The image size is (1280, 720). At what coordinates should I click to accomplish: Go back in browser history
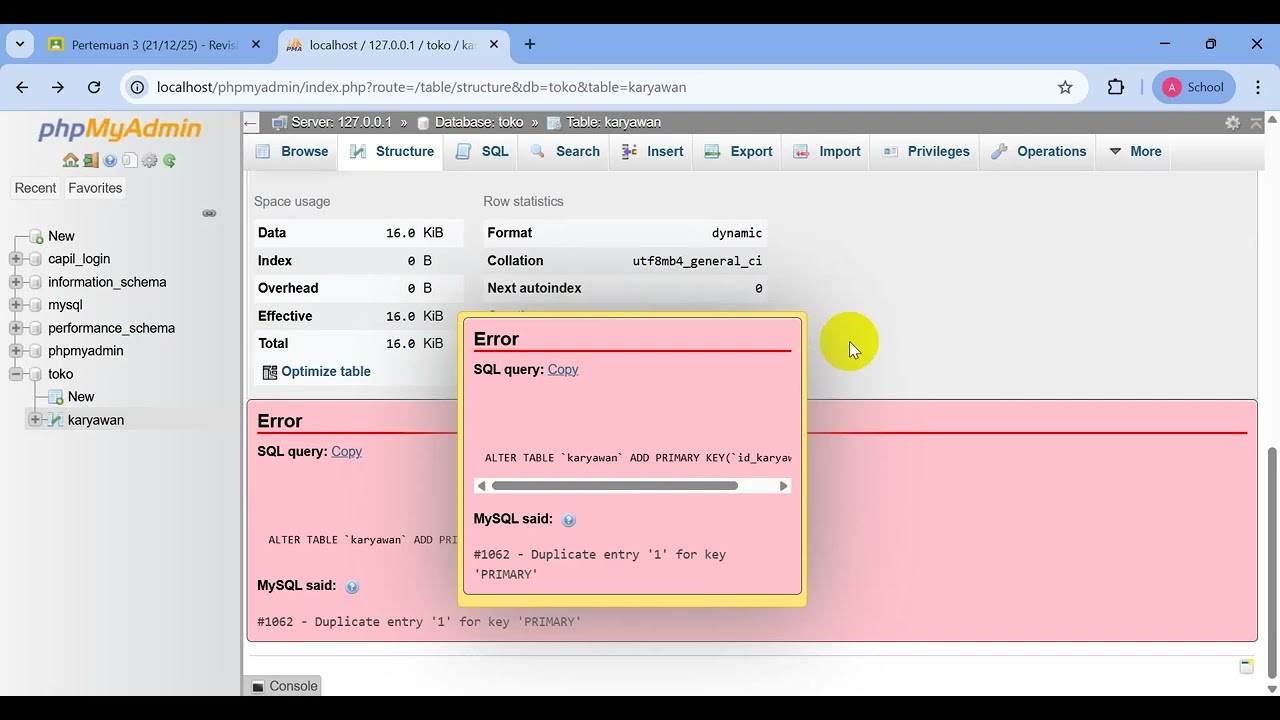22,87
